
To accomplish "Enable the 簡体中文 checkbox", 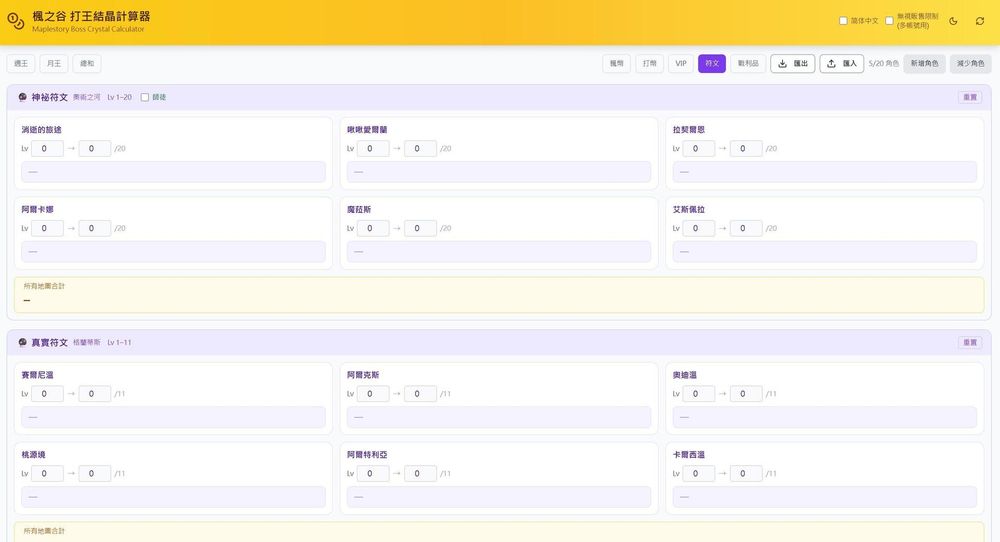I will click(843, 21).
